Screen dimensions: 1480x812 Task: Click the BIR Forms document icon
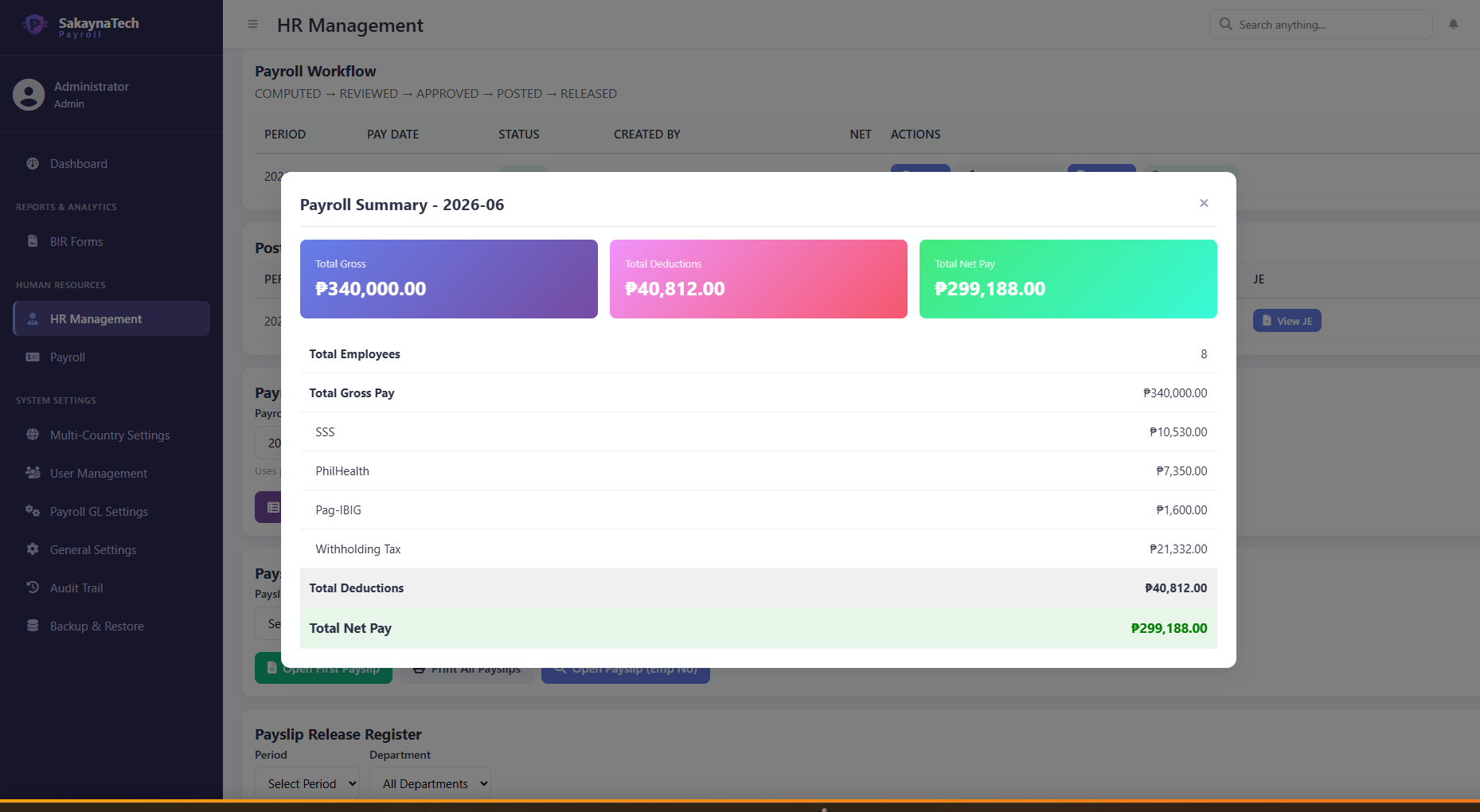click(x=33, y=241)
